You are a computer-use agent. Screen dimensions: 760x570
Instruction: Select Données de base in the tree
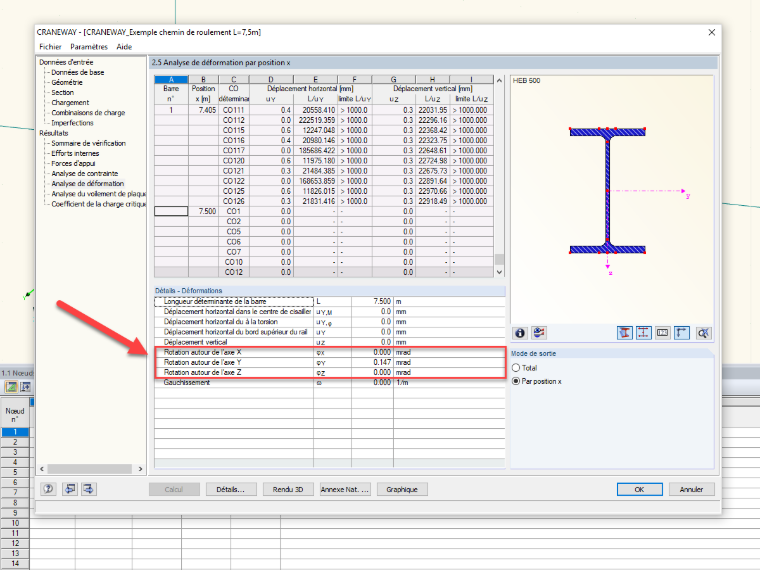click(x=78, y=72)
